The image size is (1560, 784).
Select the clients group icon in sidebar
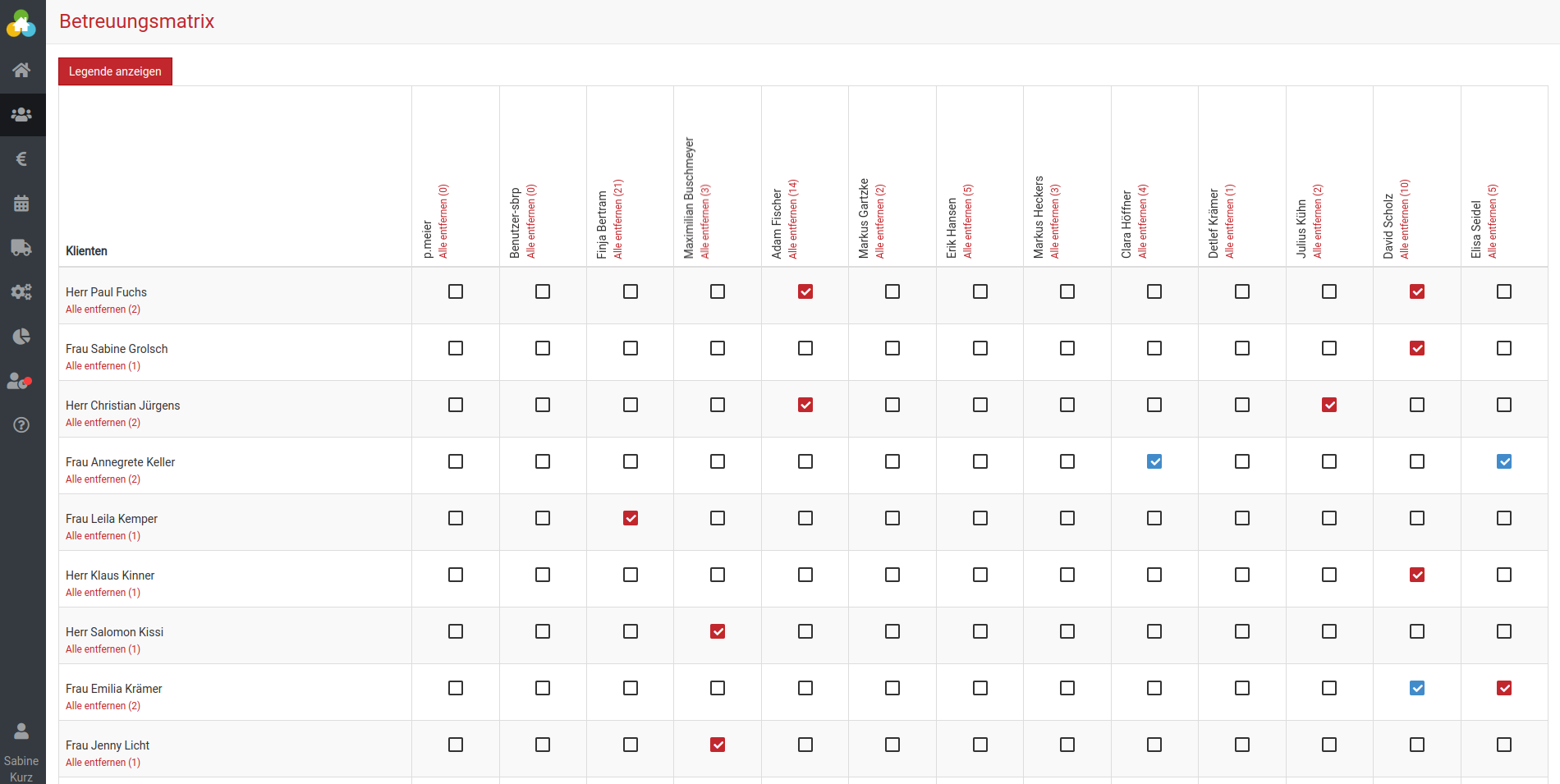21,114
